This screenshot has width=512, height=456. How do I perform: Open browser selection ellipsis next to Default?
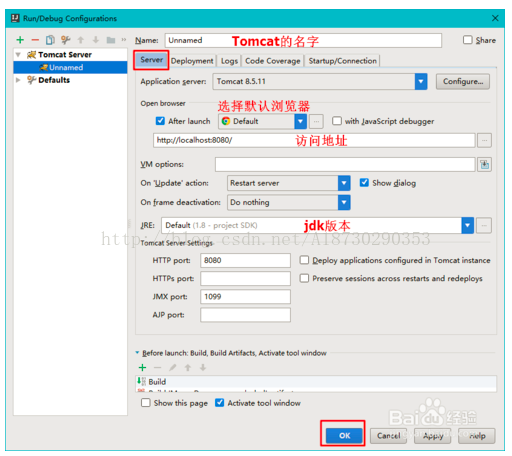point(316,121)
